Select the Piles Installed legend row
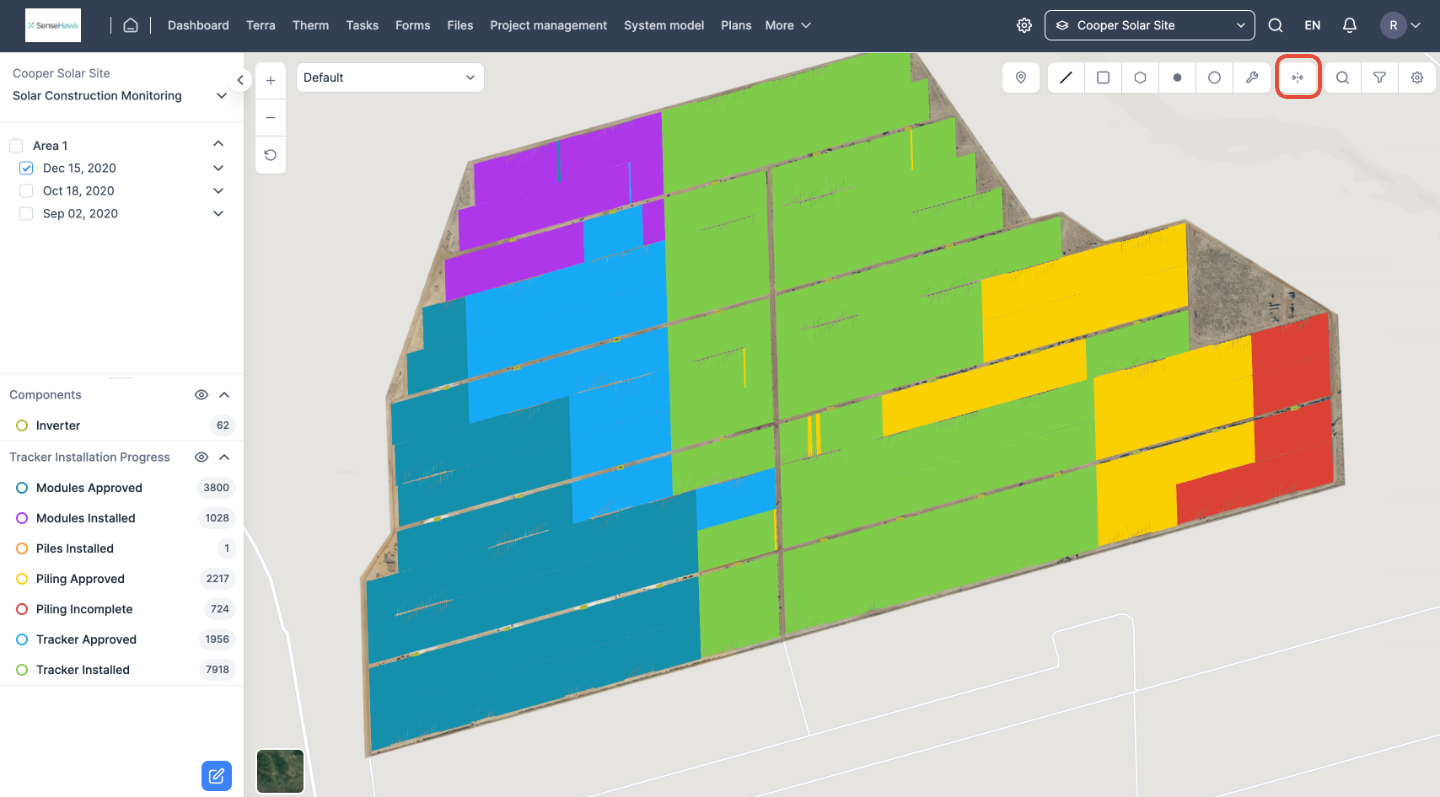This screenshot has width=1440, height=797. (121, 548)
